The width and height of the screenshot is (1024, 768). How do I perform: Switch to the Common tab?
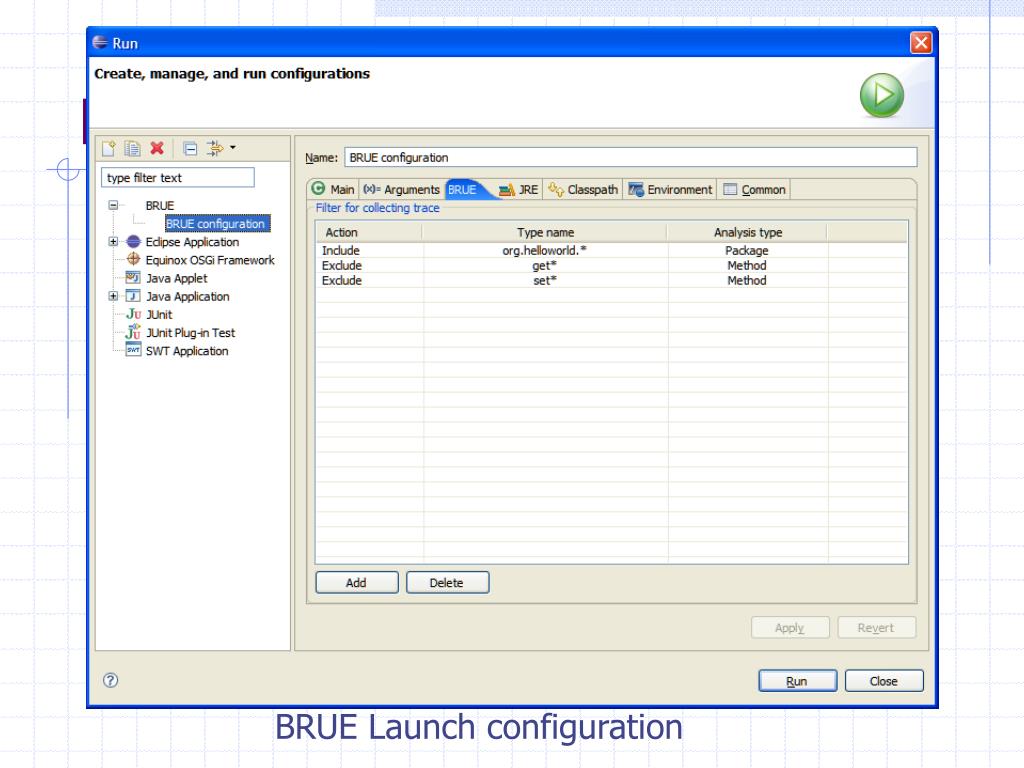tap(754, 189)
